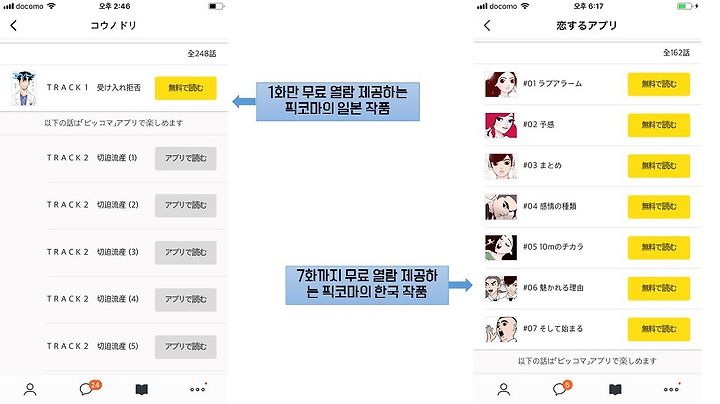The width and height of the screenshot is (720, 404).
Task: Open the three-dots more menu in the right phone
Action: [672, 389]
